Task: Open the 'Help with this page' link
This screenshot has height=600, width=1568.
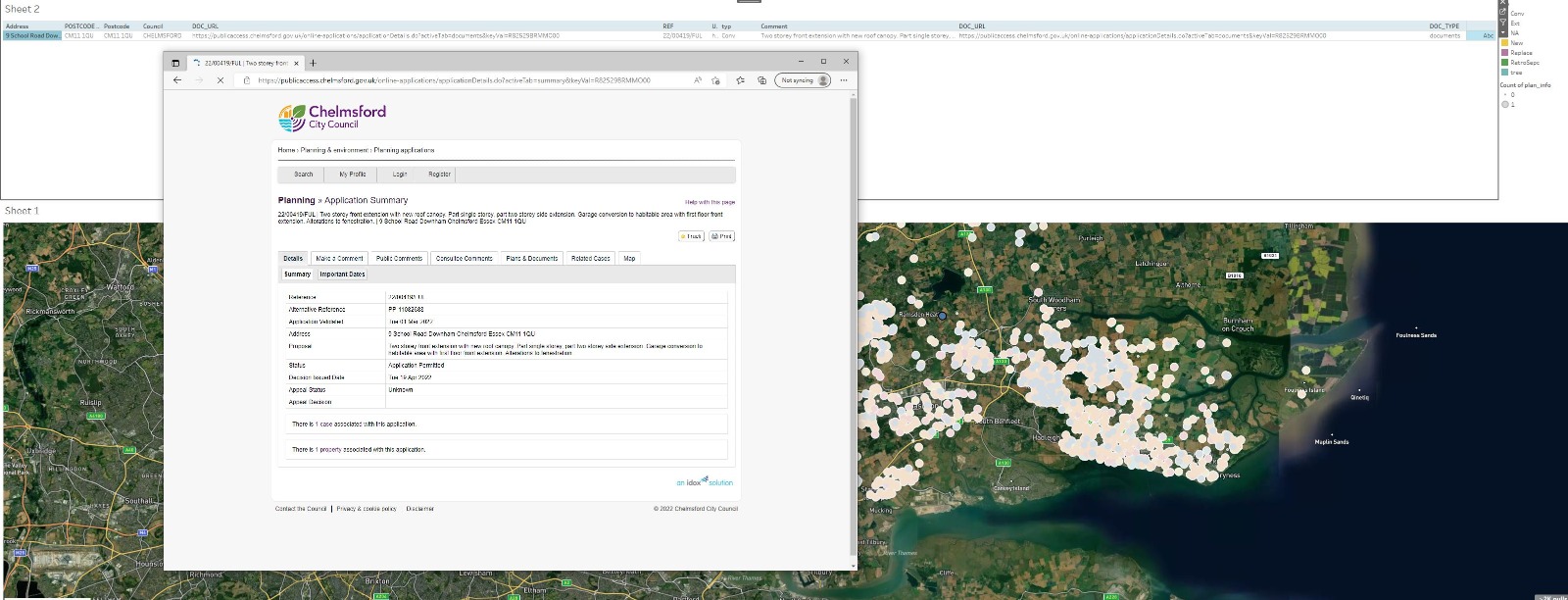Action: pos(710,202)
